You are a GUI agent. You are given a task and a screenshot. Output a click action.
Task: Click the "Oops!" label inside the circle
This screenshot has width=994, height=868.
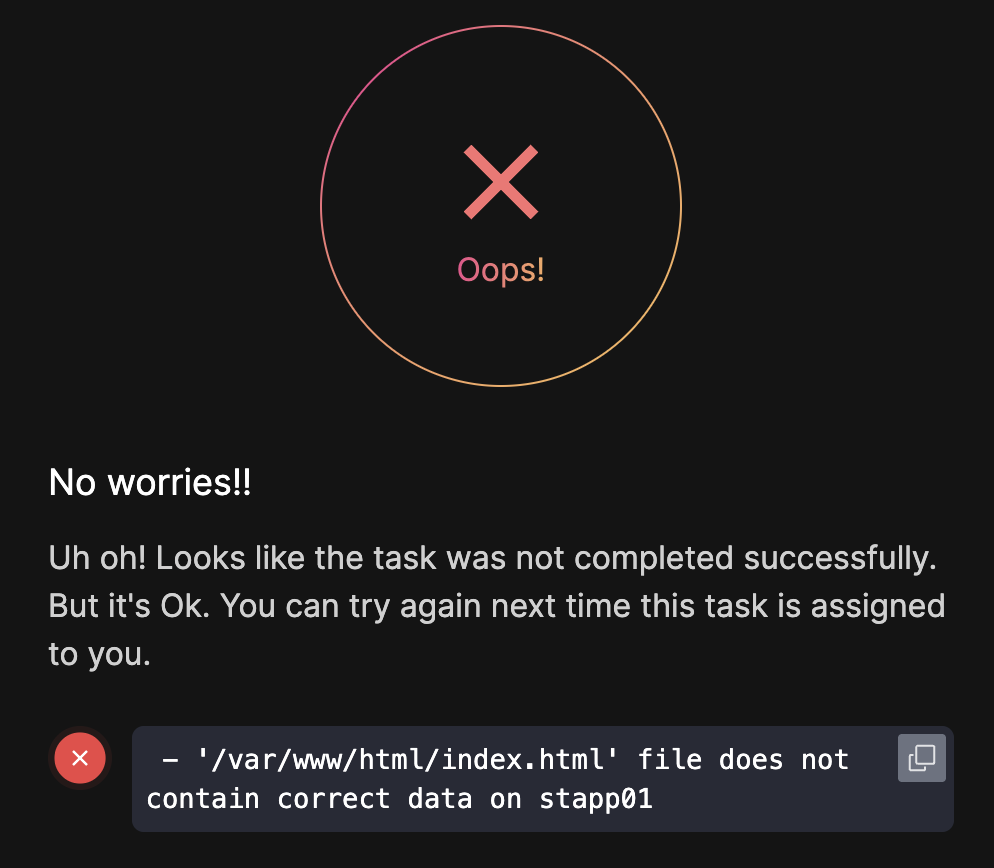click(501, 270)
